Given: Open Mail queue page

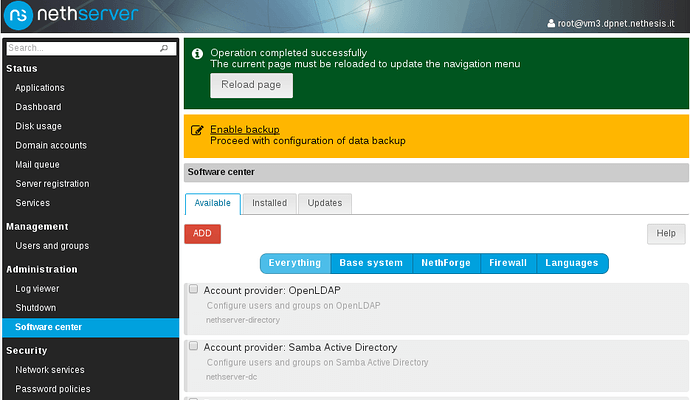Looking at the screenshot, I should [37, 165].
